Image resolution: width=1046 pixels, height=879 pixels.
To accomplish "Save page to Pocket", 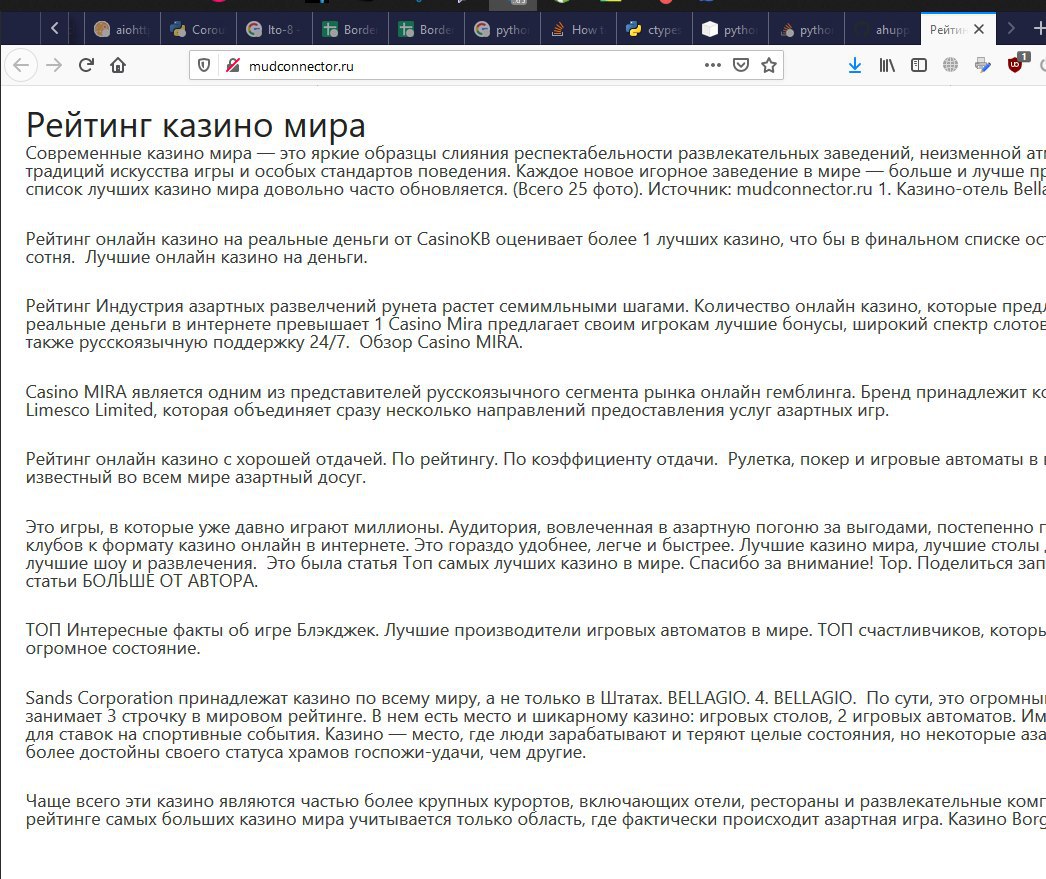I will [740, 65].
